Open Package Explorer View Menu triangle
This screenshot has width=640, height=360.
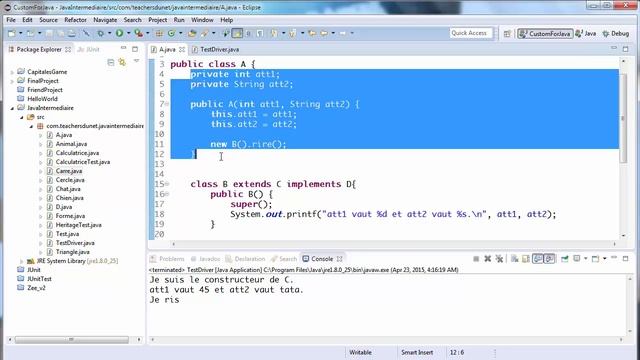tap(136, 61)
